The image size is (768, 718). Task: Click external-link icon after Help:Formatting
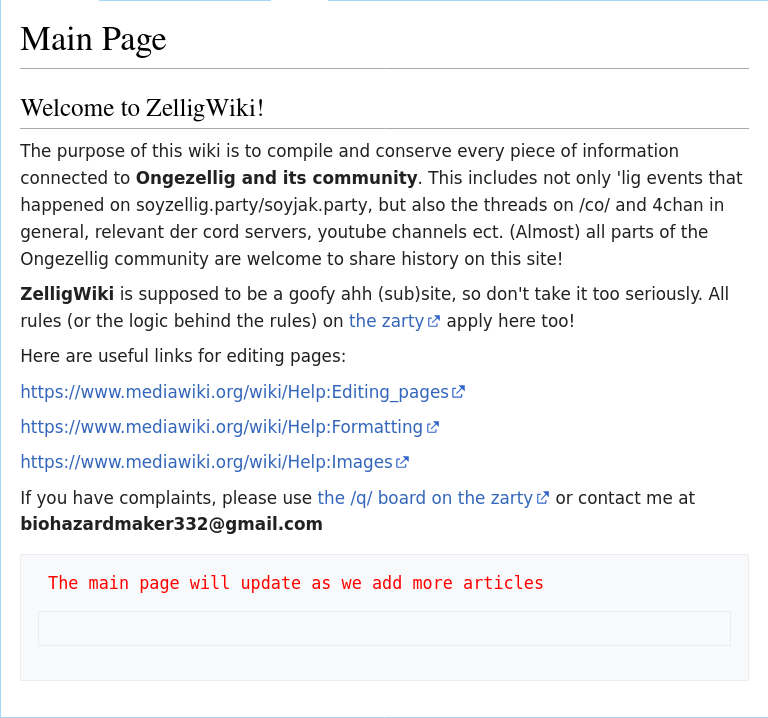tap(433, 428)
